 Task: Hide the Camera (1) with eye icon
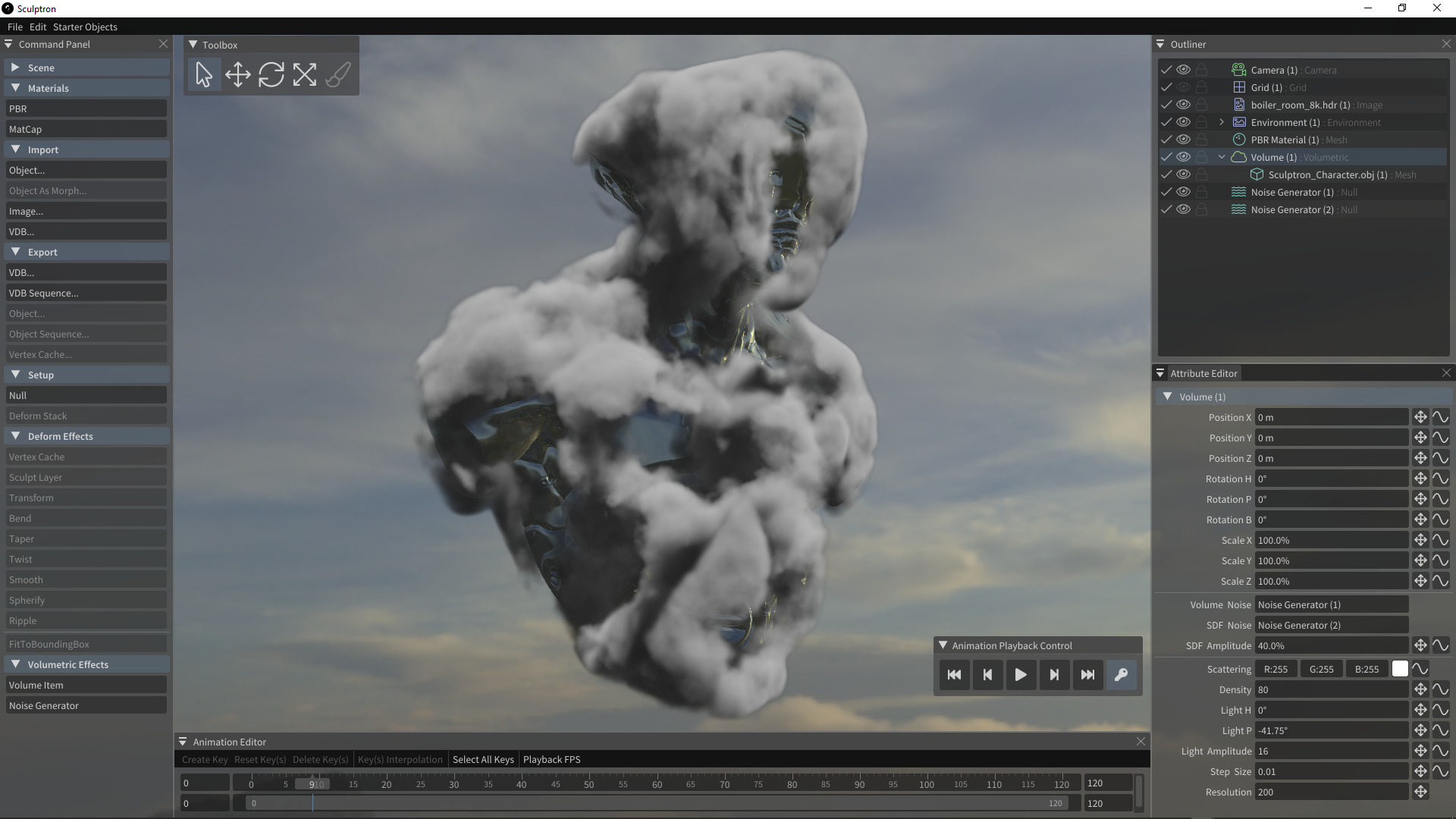pos(1183,70)
